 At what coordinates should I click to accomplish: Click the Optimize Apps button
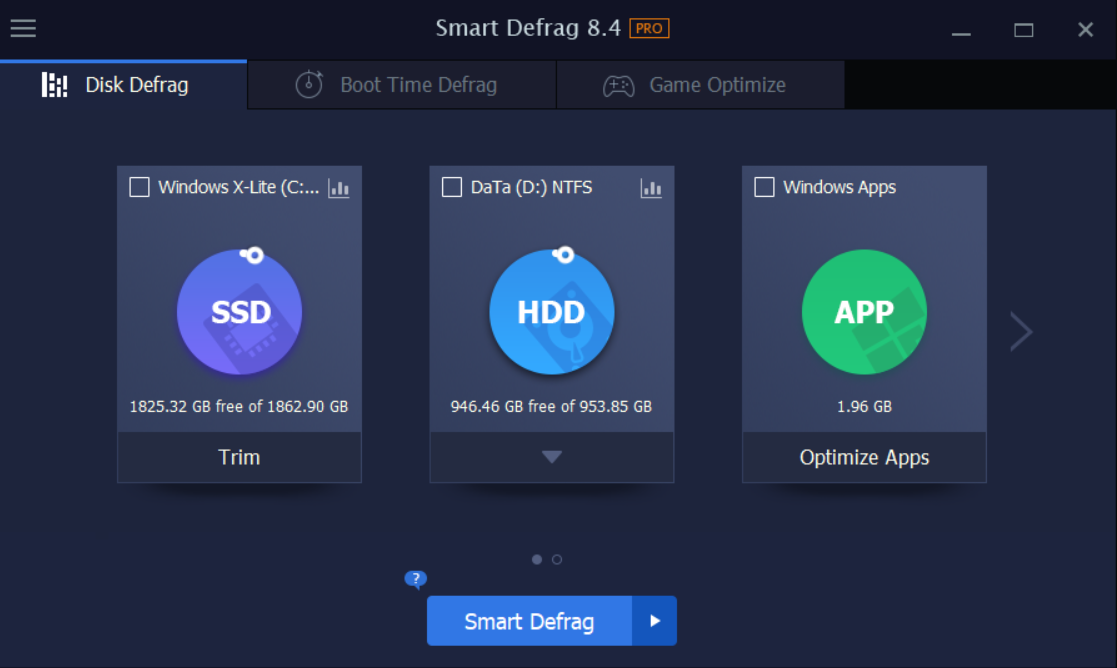click(864, 457)
